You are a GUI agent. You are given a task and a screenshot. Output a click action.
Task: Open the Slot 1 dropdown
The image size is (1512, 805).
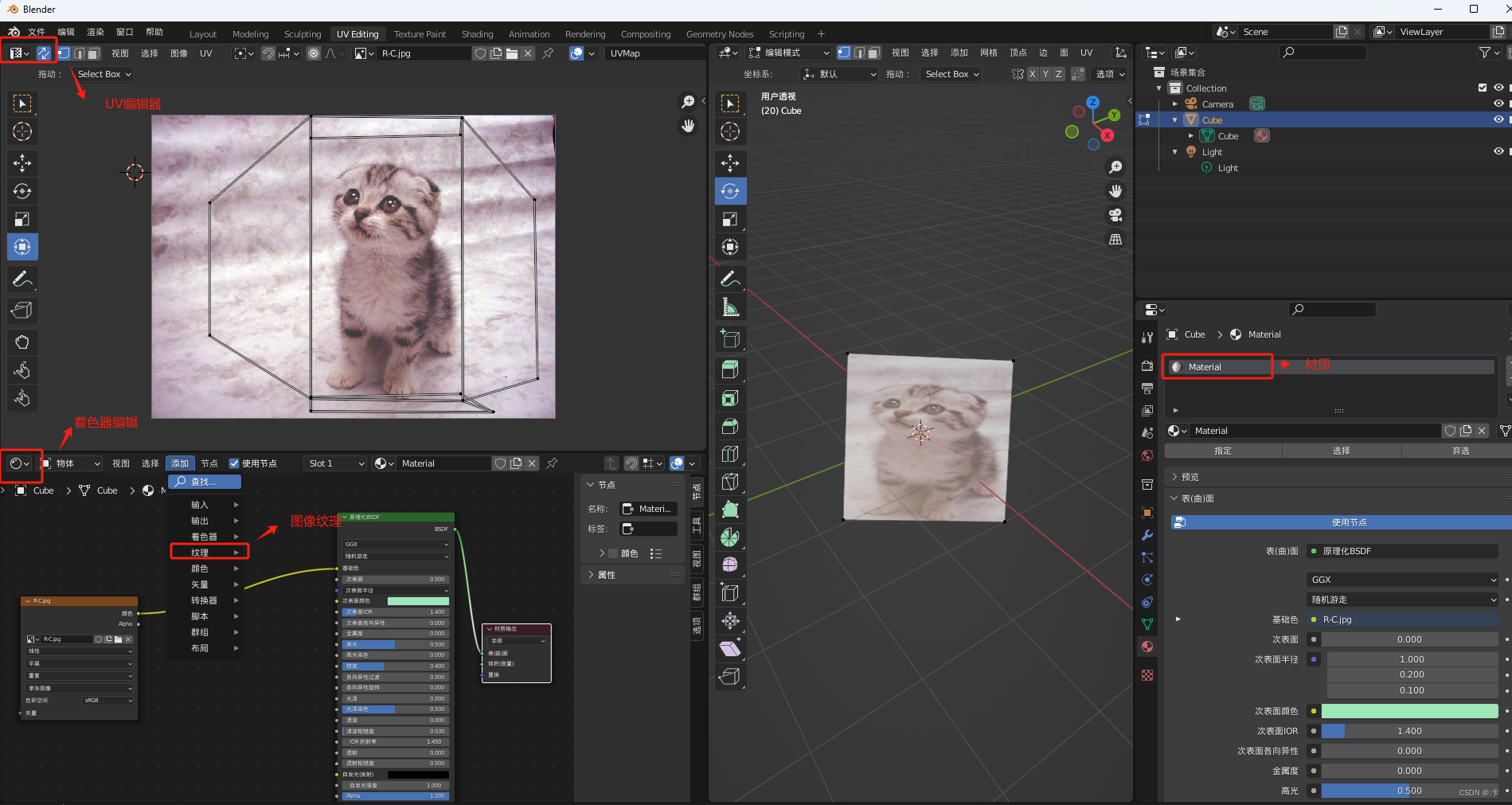335,463
